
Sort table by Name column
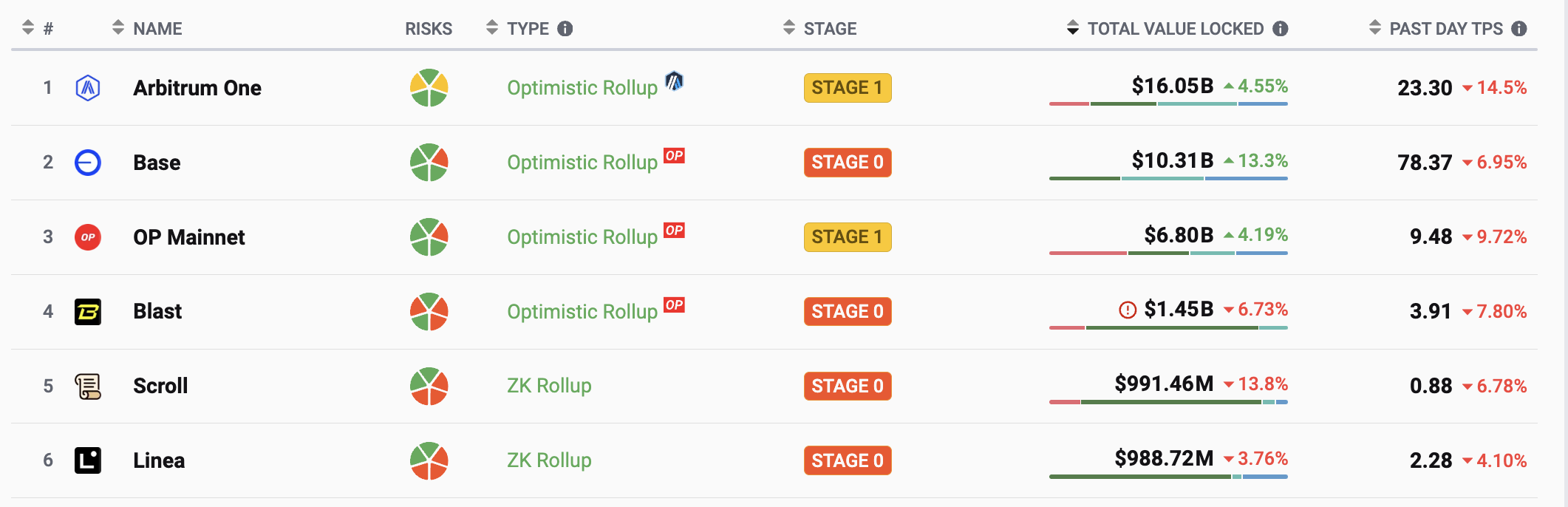point(147,28)
